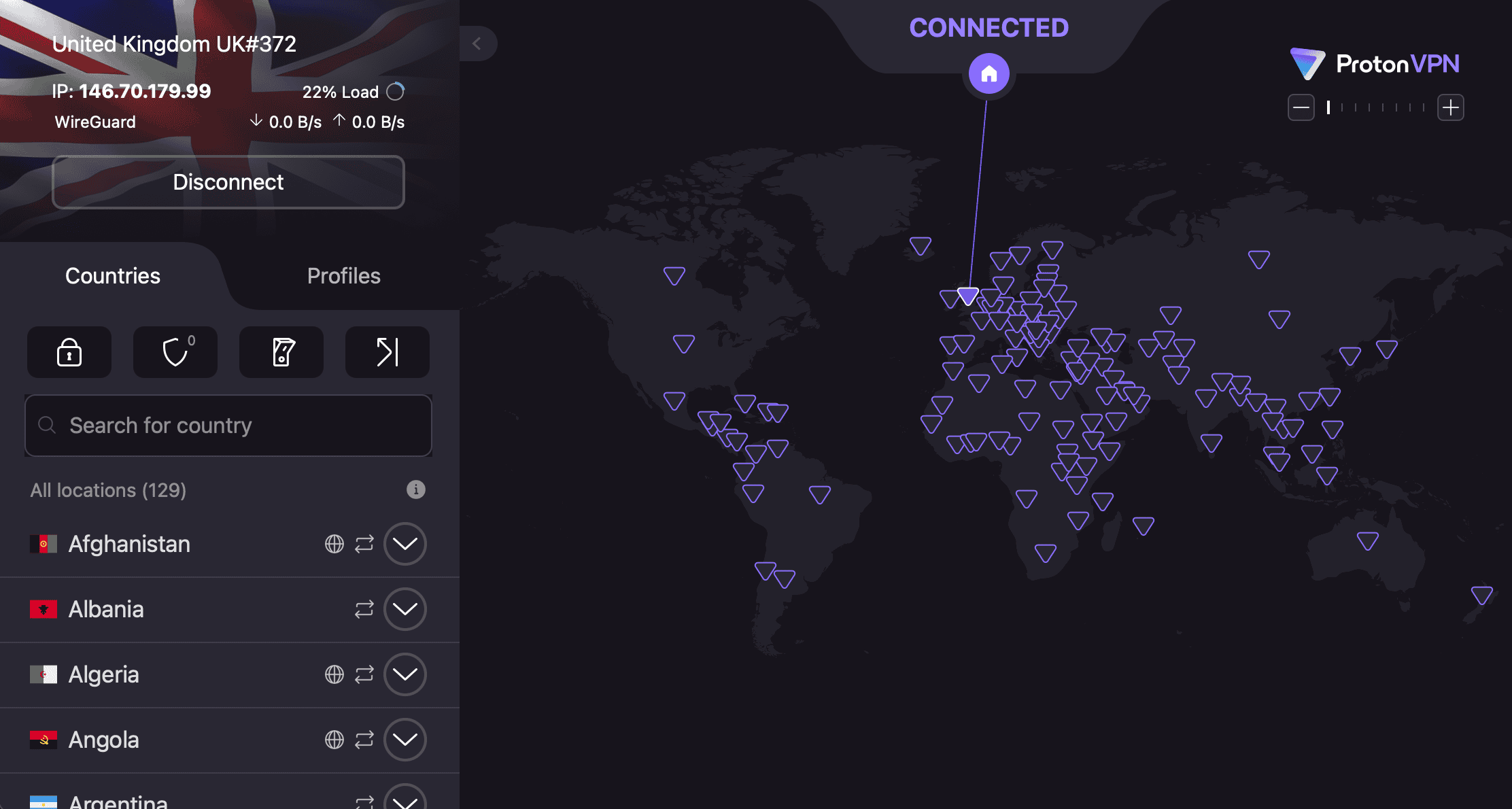Toggle NetShield shield icon
The width and height of the screenshot is (1512, 809).
click(x=175, y=352)
